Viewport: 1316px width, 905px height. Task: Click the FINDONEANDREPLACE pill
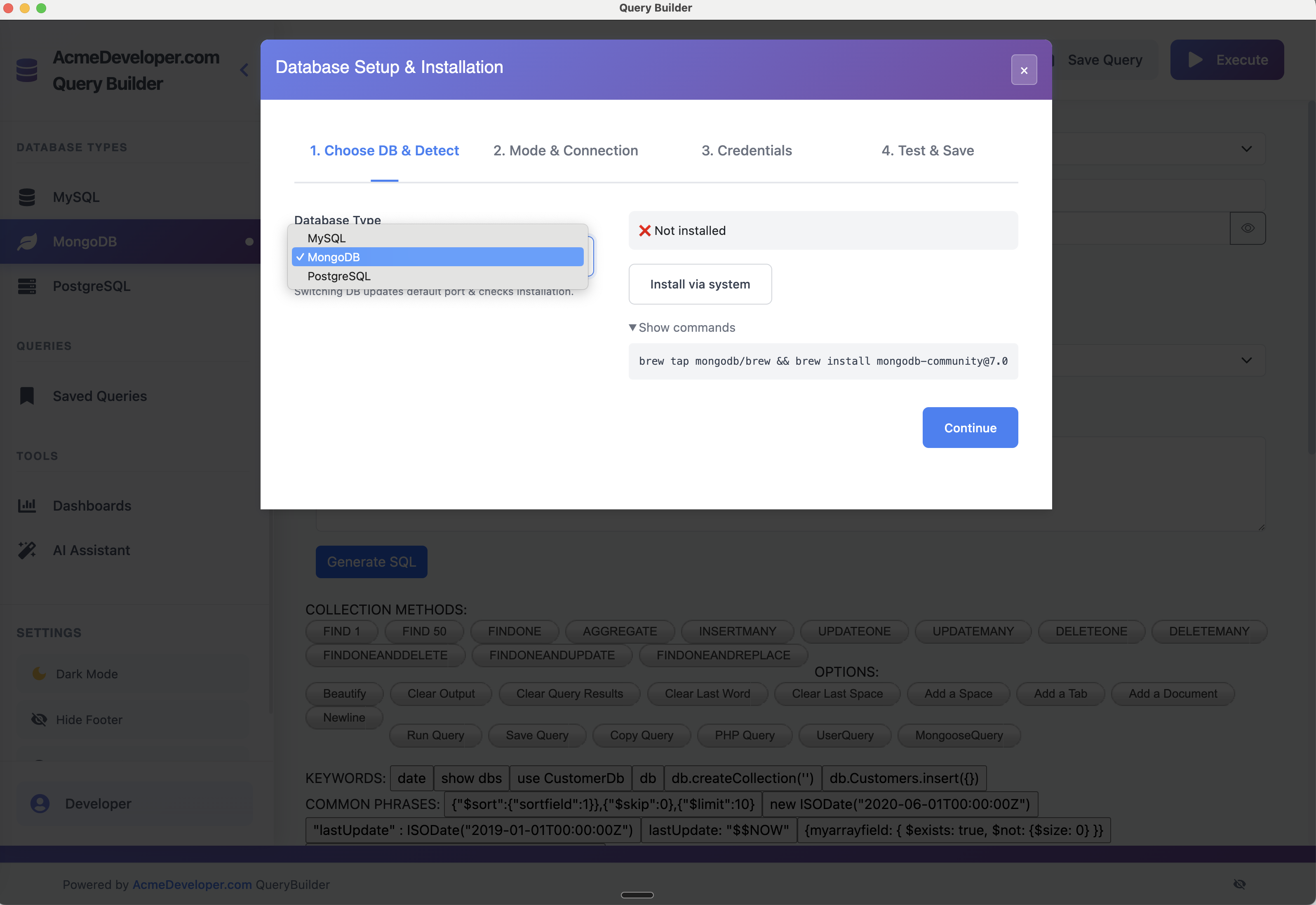pyautogui.click(x=723, y=655)
